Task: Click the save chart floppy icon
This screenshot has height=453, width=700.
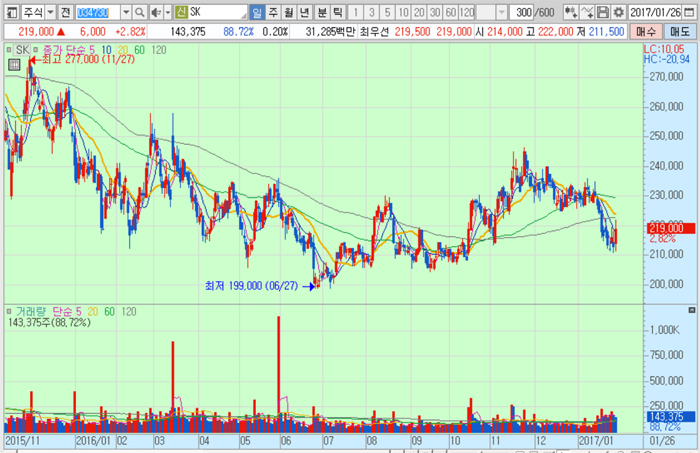Action: coord(602,13)
